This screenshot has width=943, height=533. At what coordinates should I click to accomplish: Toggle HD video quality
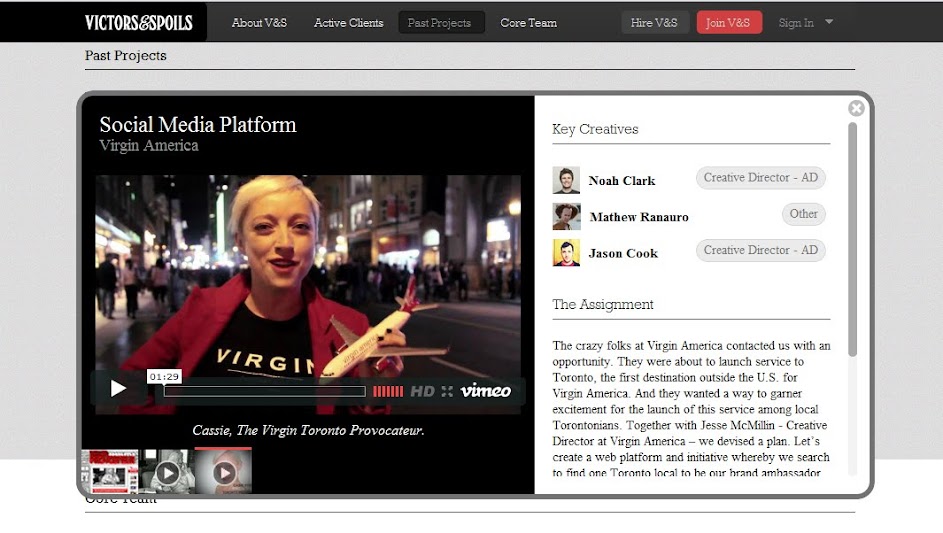point(422,392)
